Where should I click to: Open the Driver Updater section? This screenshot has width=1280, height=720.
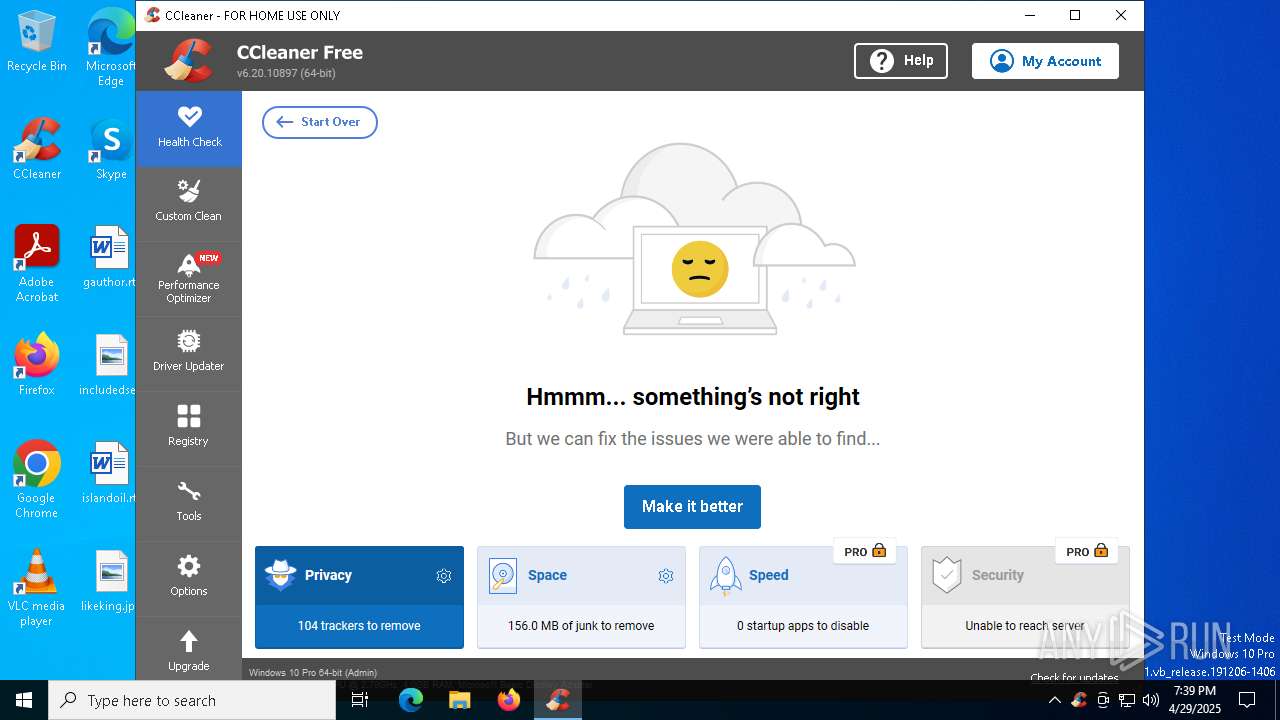point(189,354)
